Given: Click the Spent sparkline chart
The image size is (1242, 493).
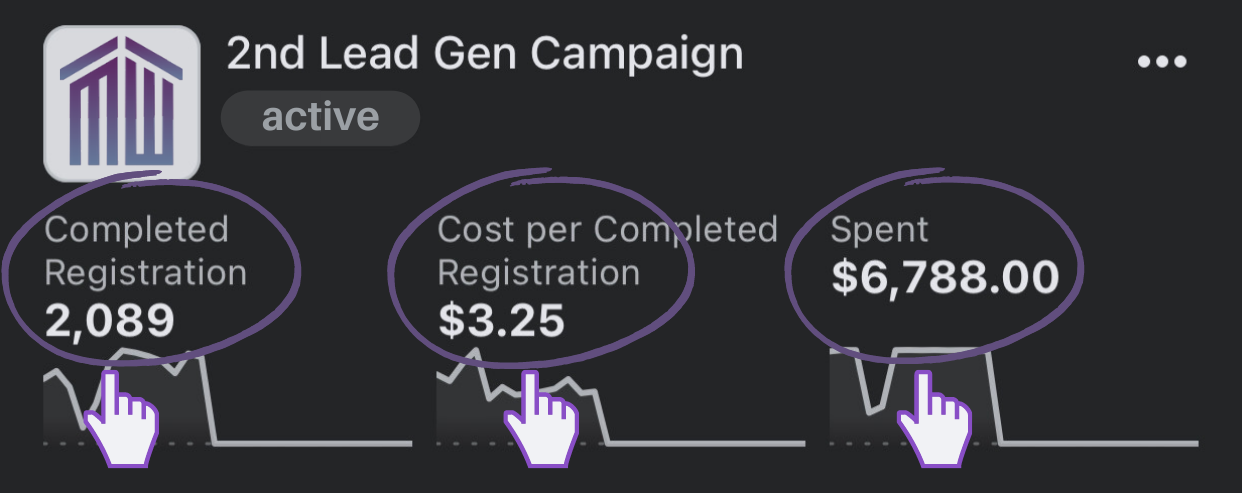Looking at the screenshot, I should pyautogui.click(x=1013, y=395).
